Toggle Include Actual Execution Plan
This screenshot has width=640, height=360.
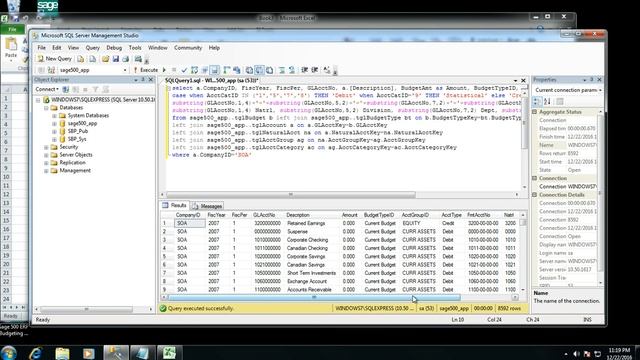tap(227, 70)
